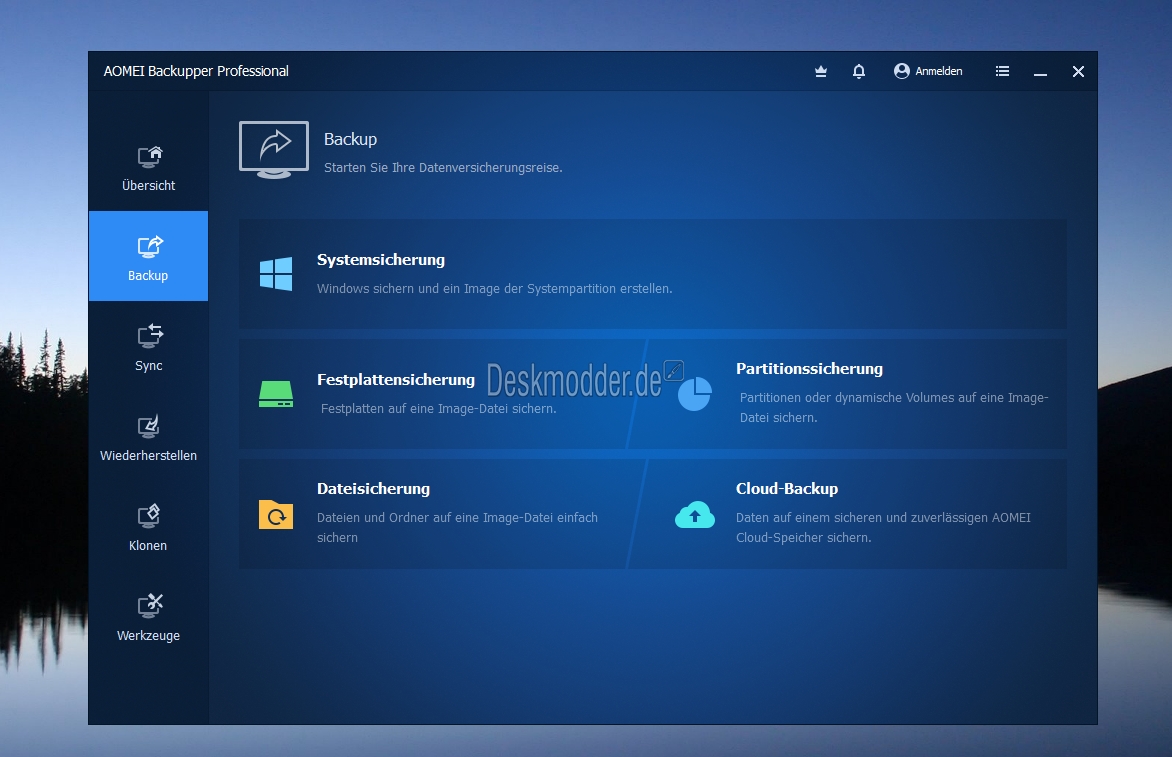Click 'Dateien und Ordner auf eine Image-Datei' text

(457, 528)
